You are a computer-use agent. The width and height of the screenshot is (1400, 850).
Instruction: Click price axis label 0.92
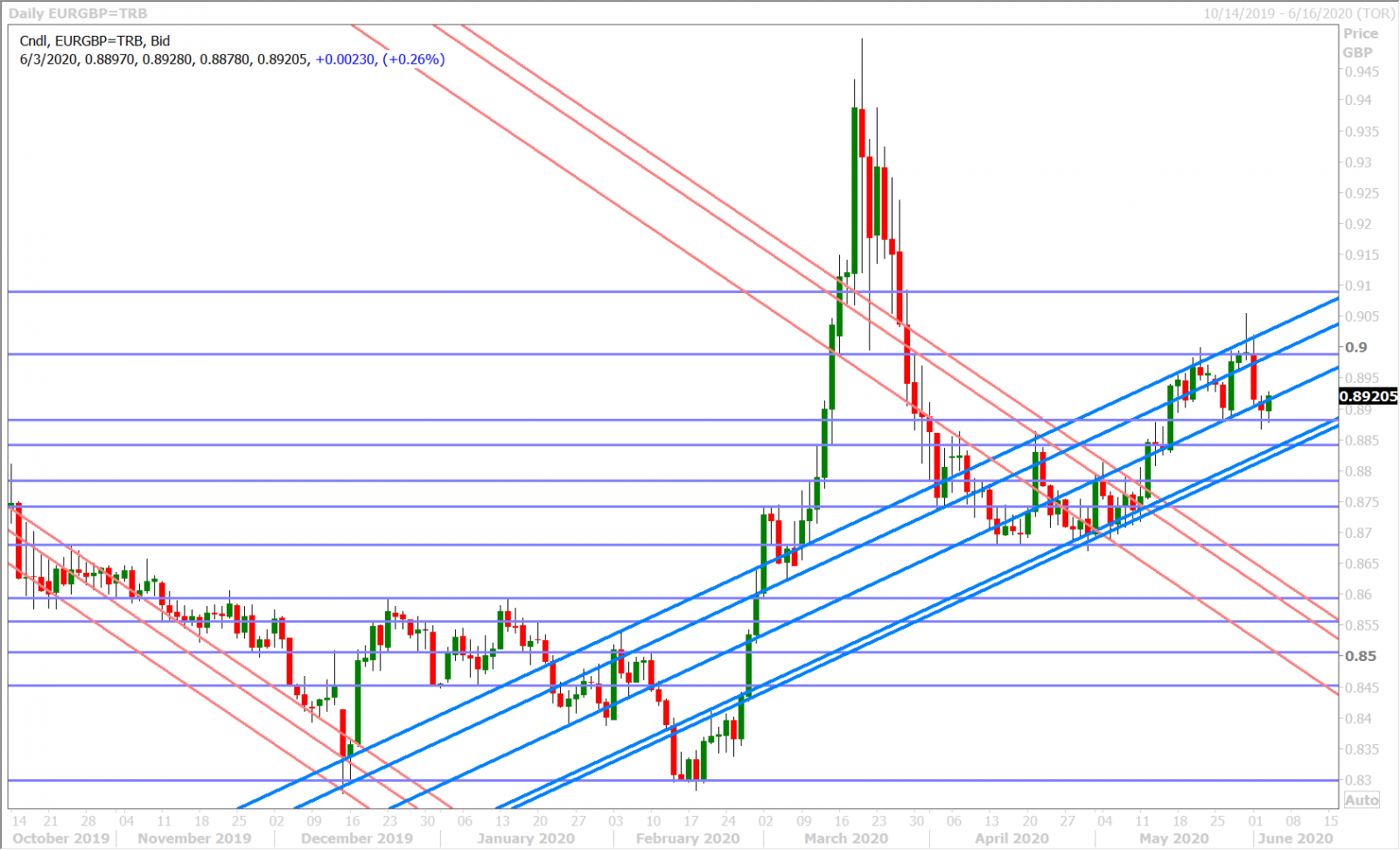pos(1358,224)
